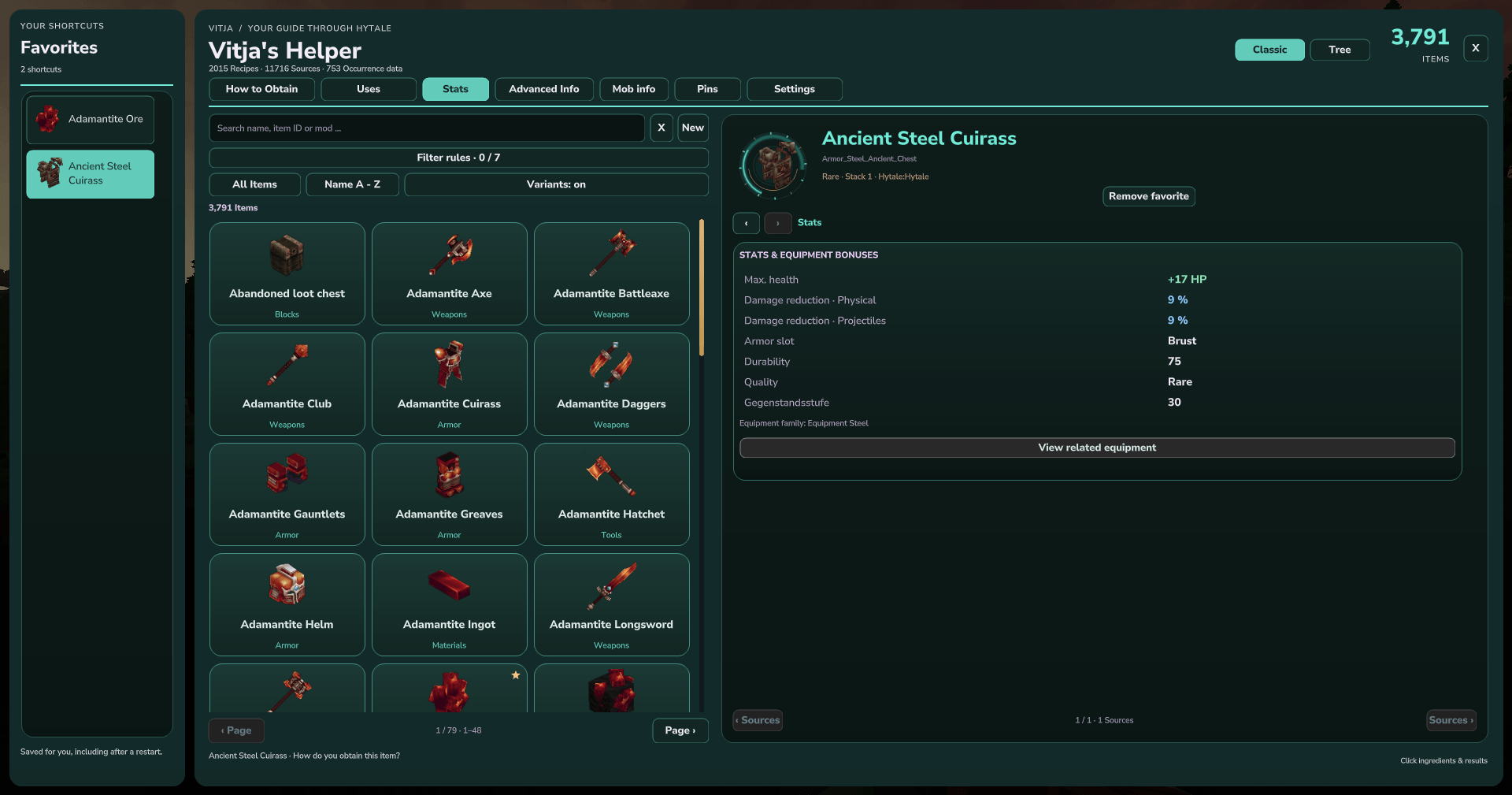Change the Name A - Z sort order
Image resolution: width=1512 pixels, height=795 pixels.
352,184
